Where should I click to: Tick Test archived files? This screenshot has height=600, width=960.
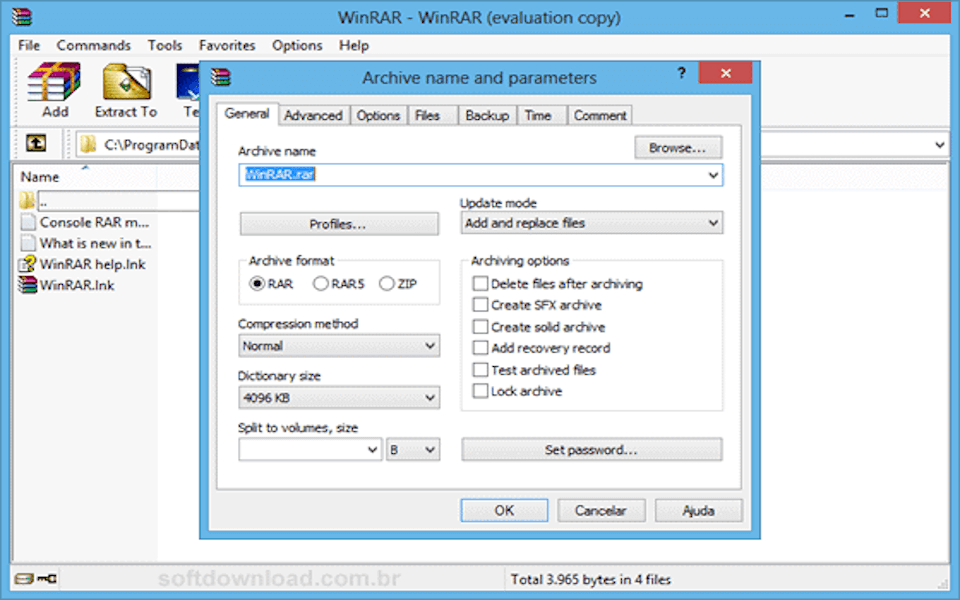pyautogui.click(x=481, y=370)
